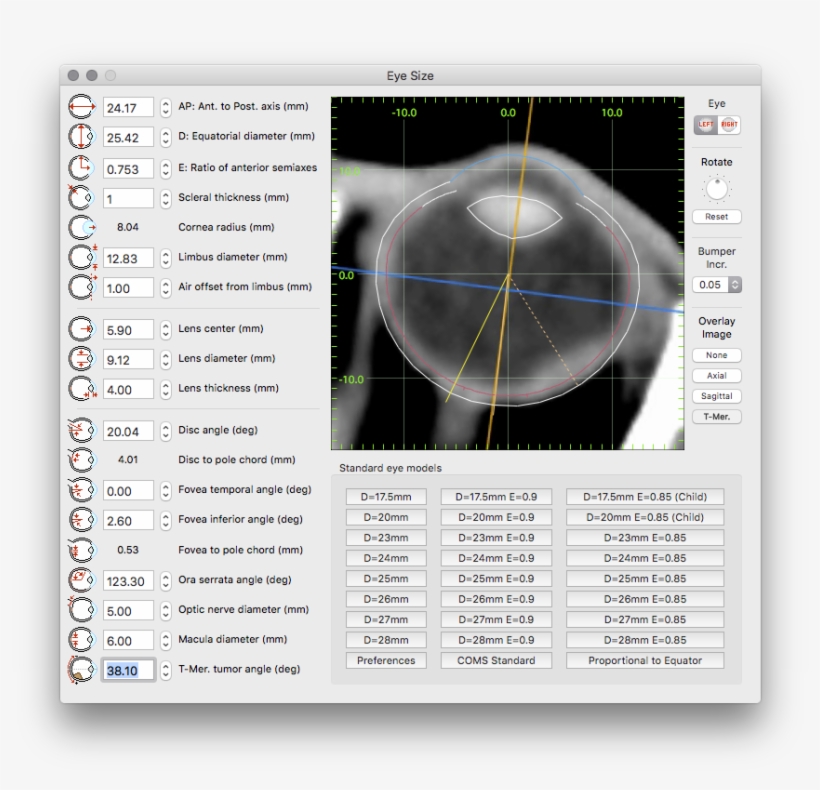The image size is (820, 790).
Task: Apply the COMS Standard eye model
Action: (496, 660)
